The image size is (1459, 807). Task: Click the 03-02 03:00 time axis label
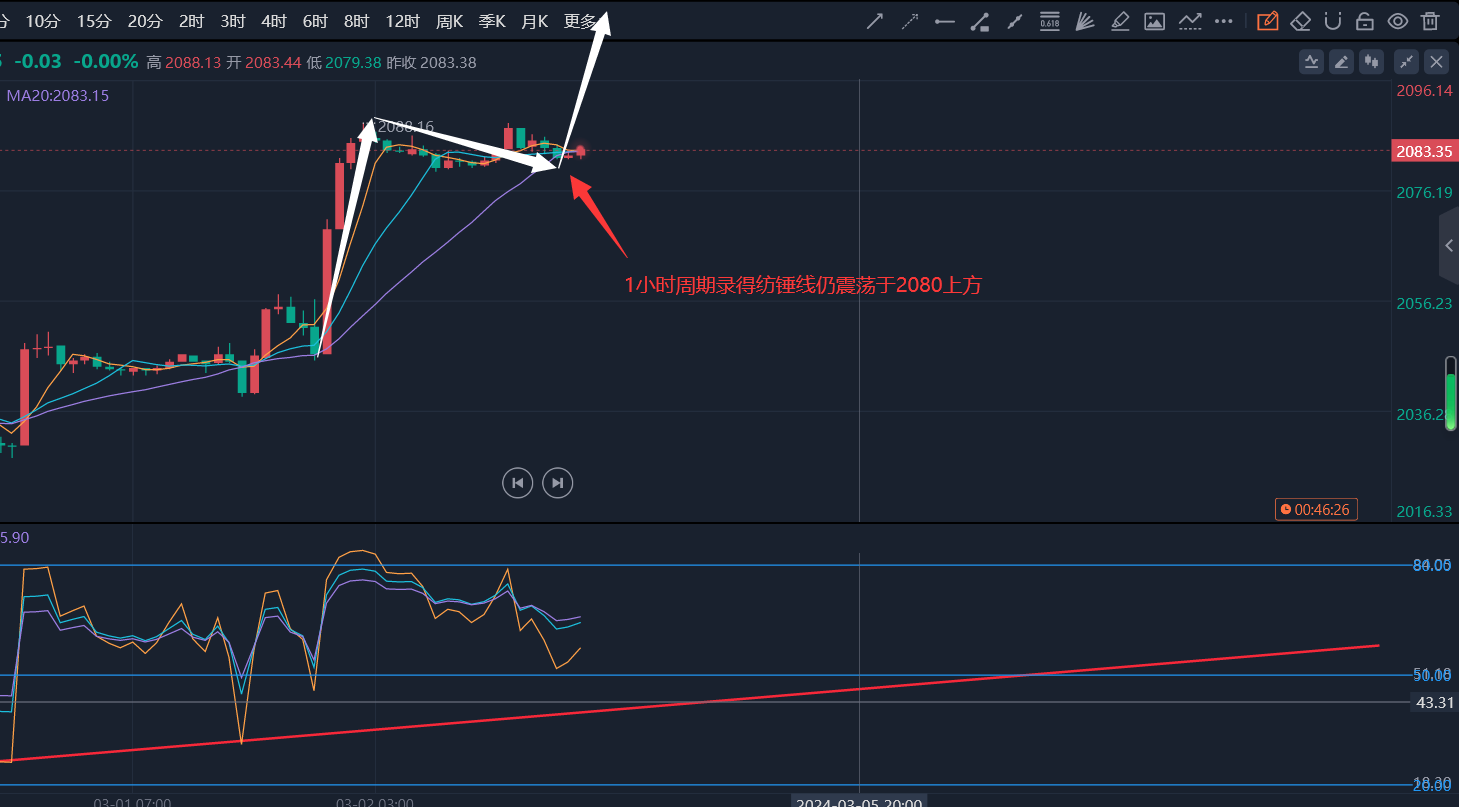click(x=375, y=801)
